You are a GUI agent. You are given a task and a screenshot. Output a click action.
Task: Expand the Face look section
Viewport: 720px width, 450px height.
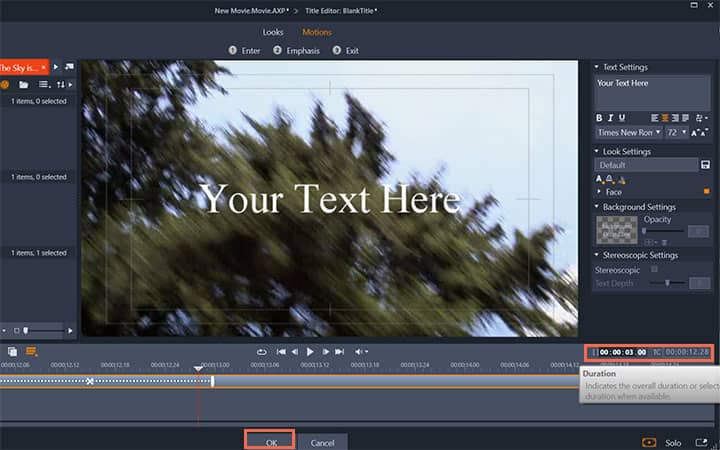pyautogui.click(x=599, y=191)
